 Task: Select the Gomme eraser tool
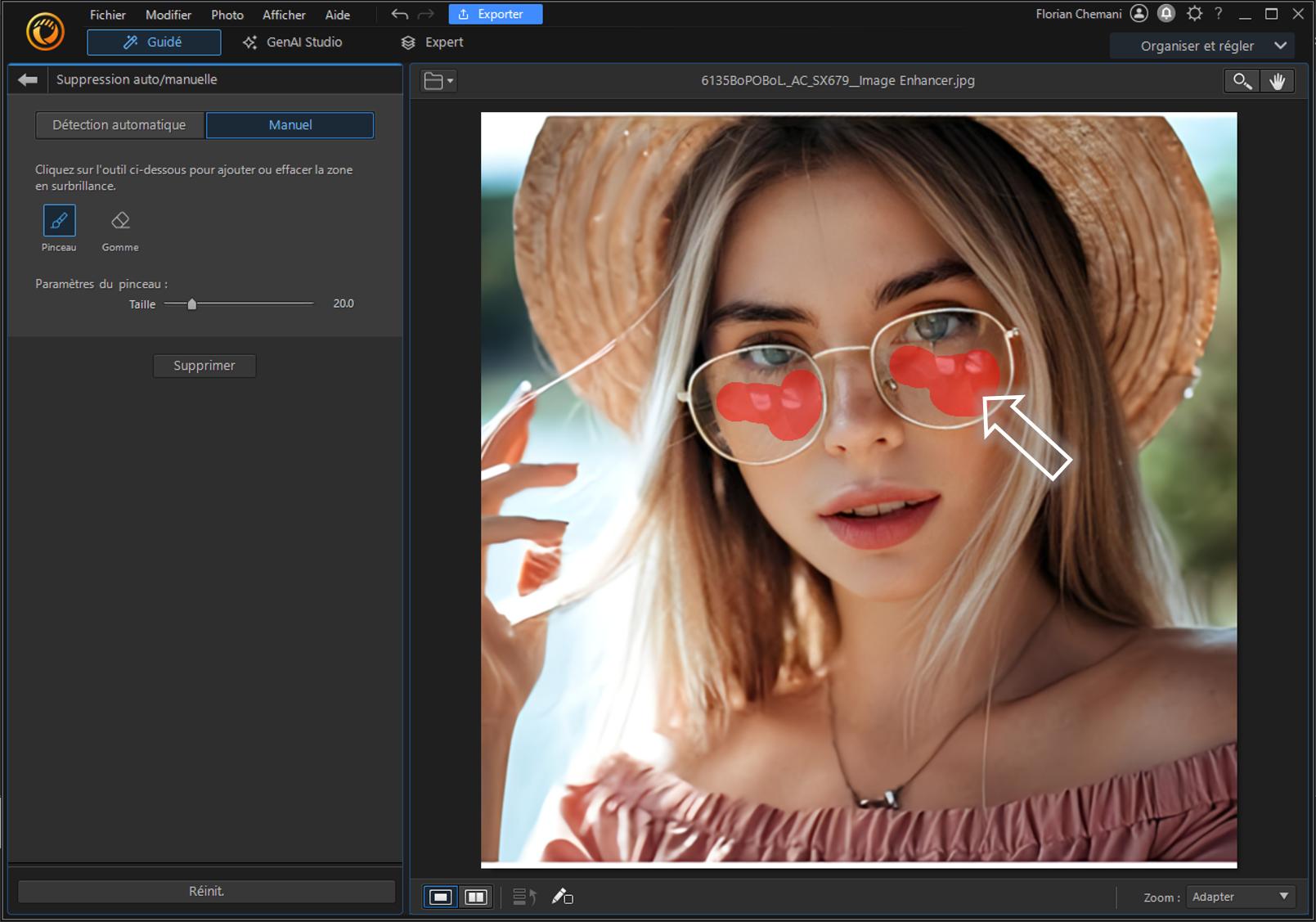point(120,221)
